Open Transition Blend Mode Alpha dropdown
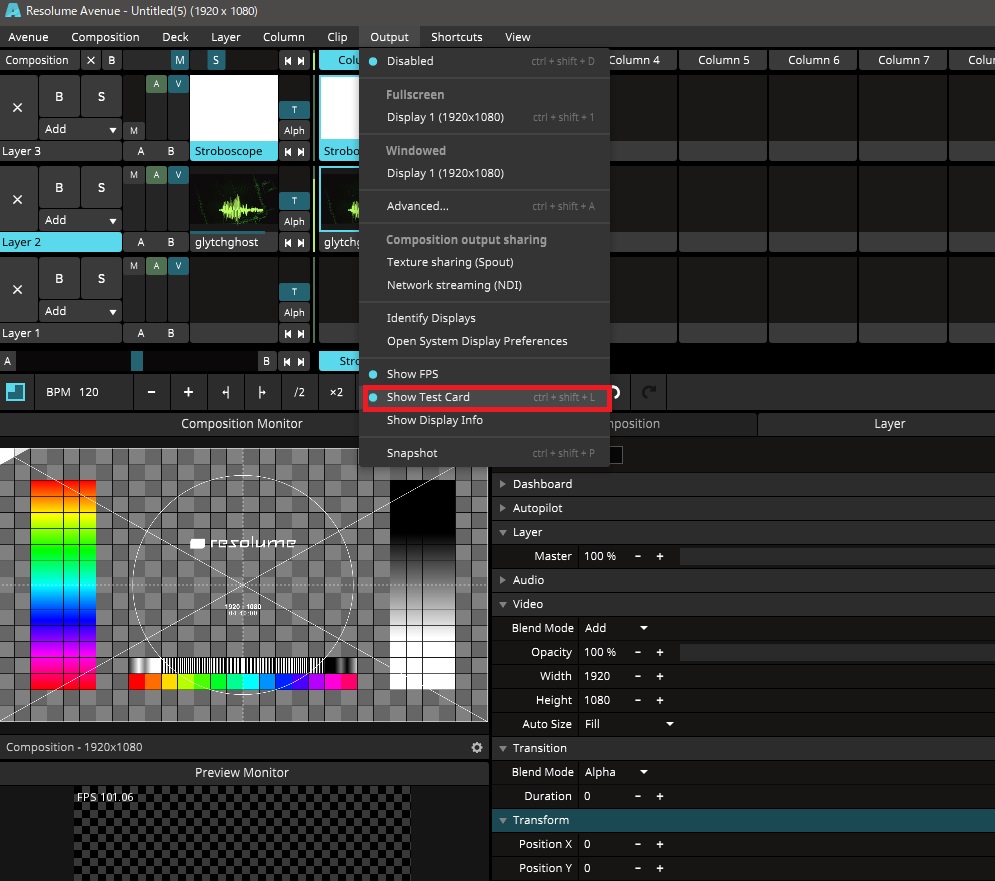The image size is (995, 881). (x=616, y=772)
